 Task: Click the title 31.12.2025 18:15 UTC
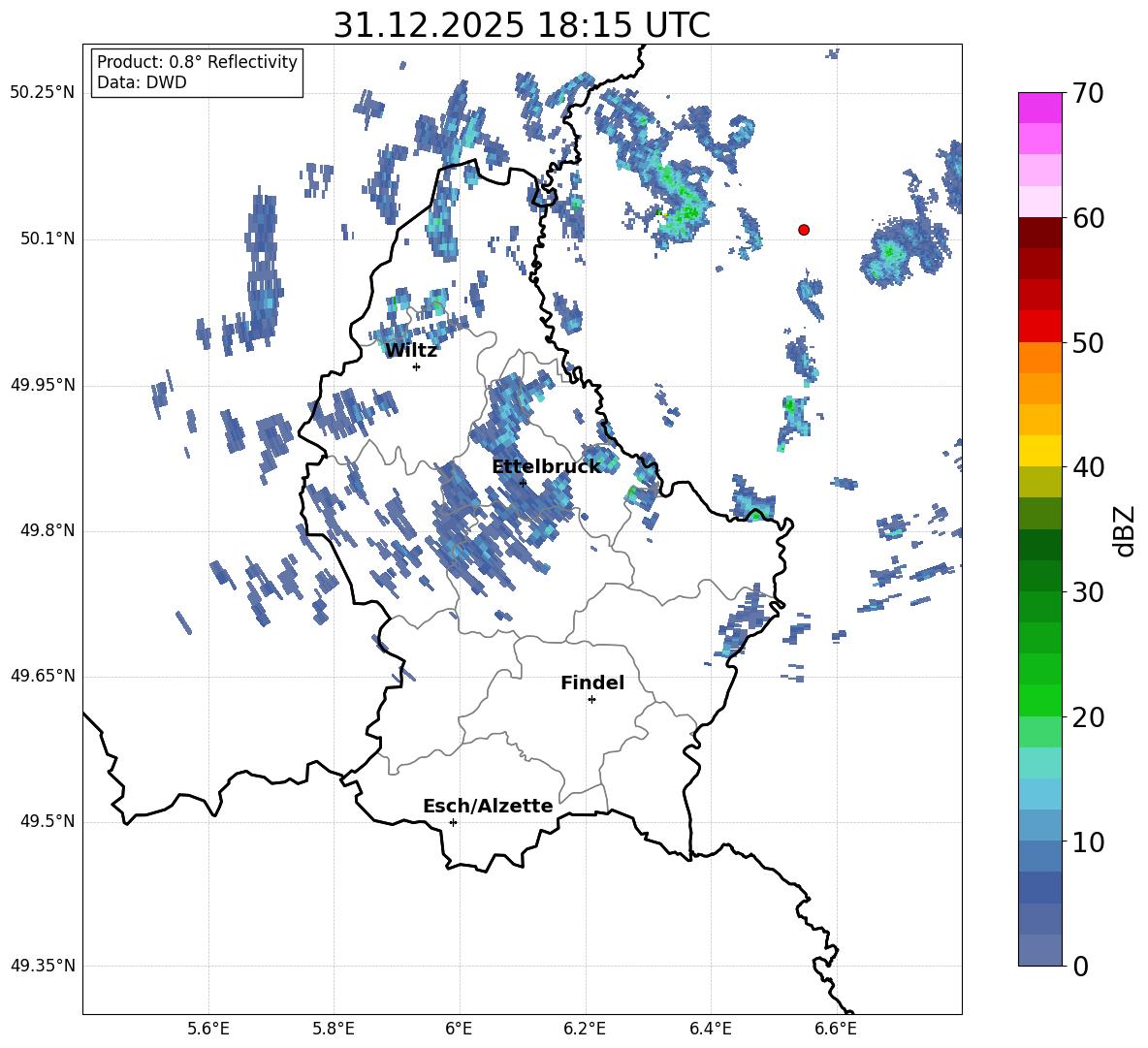522,25
